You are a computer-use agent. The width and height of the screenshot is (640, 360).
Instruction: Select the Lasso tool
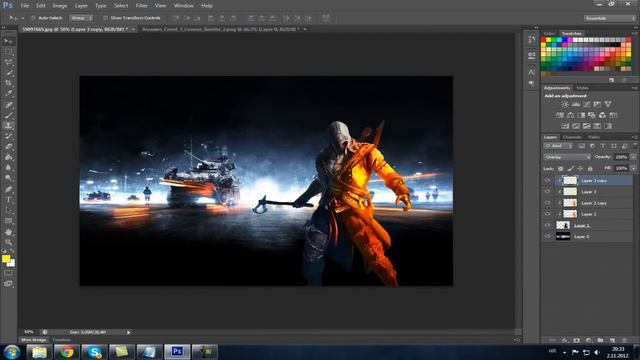click(8, 62)
